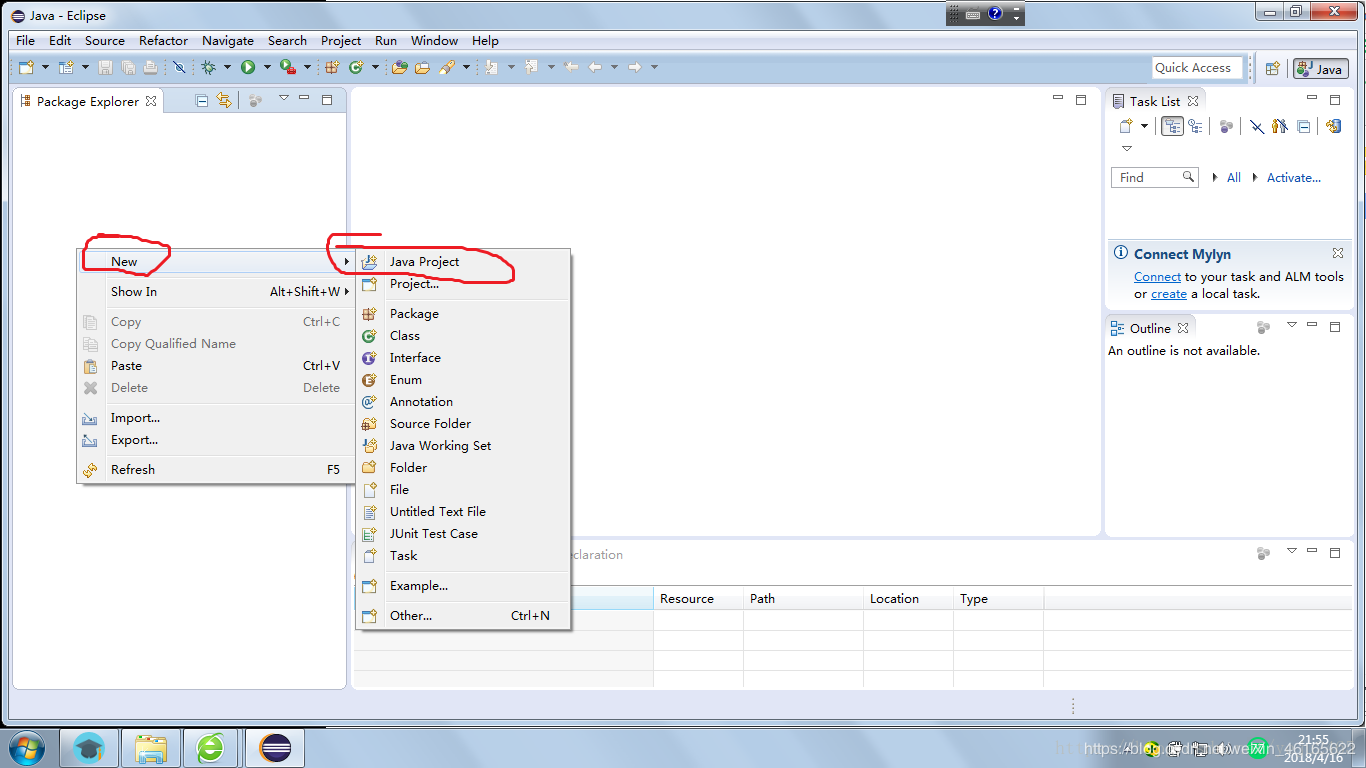Expand the New wizard dropdown arrow

44,66
